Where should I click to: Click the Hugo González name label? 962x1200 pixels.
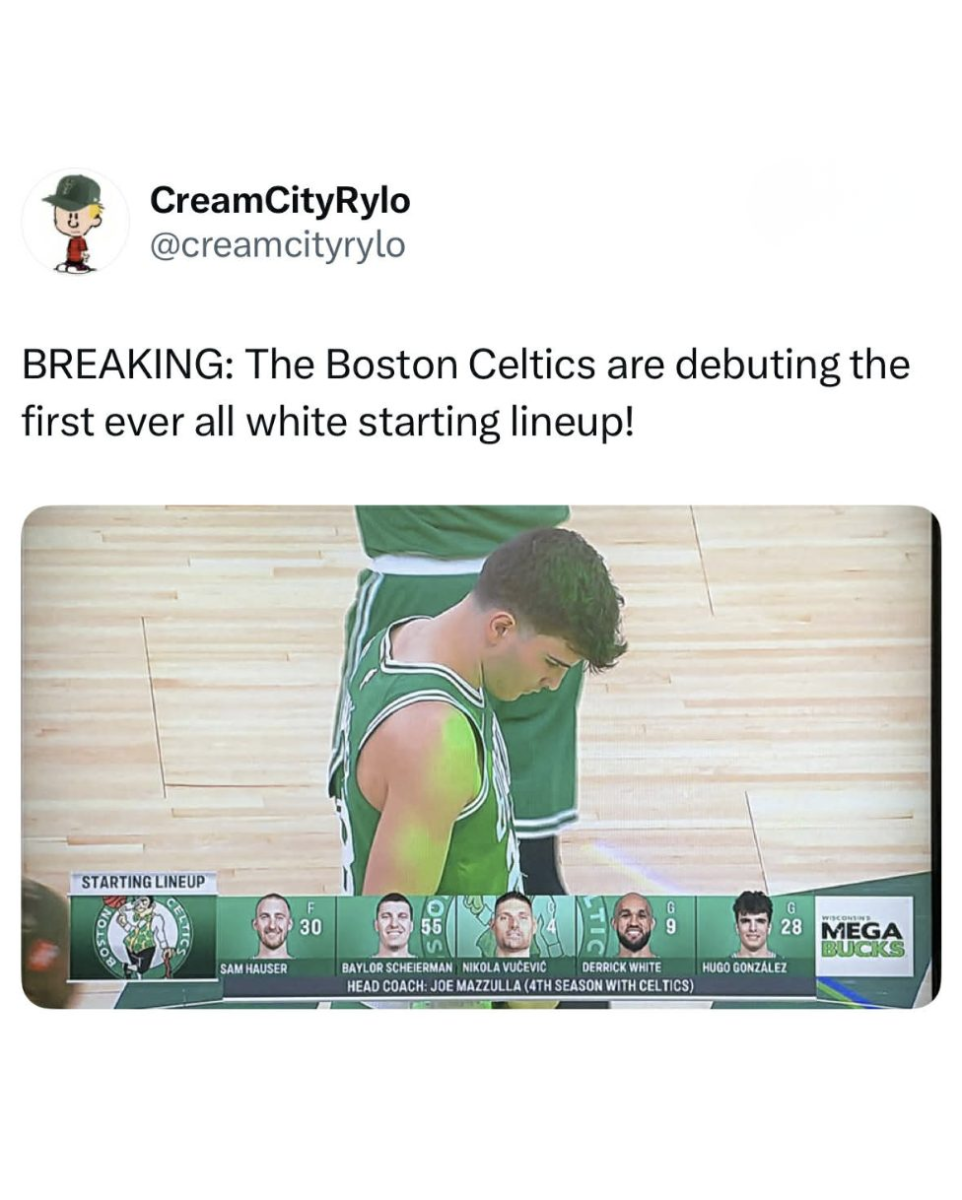tap(744, 969)
